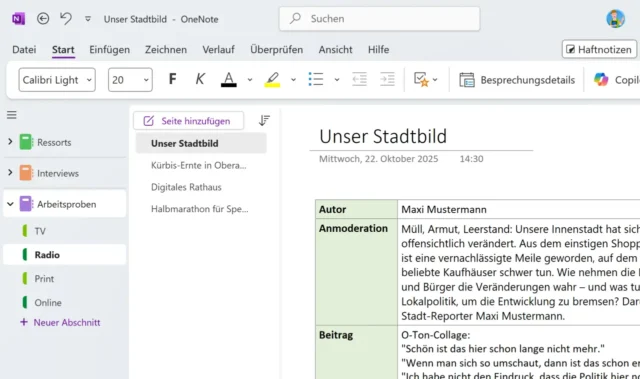Open the Ressorts notebook
The image size is (640, 379).
(54, 142)
